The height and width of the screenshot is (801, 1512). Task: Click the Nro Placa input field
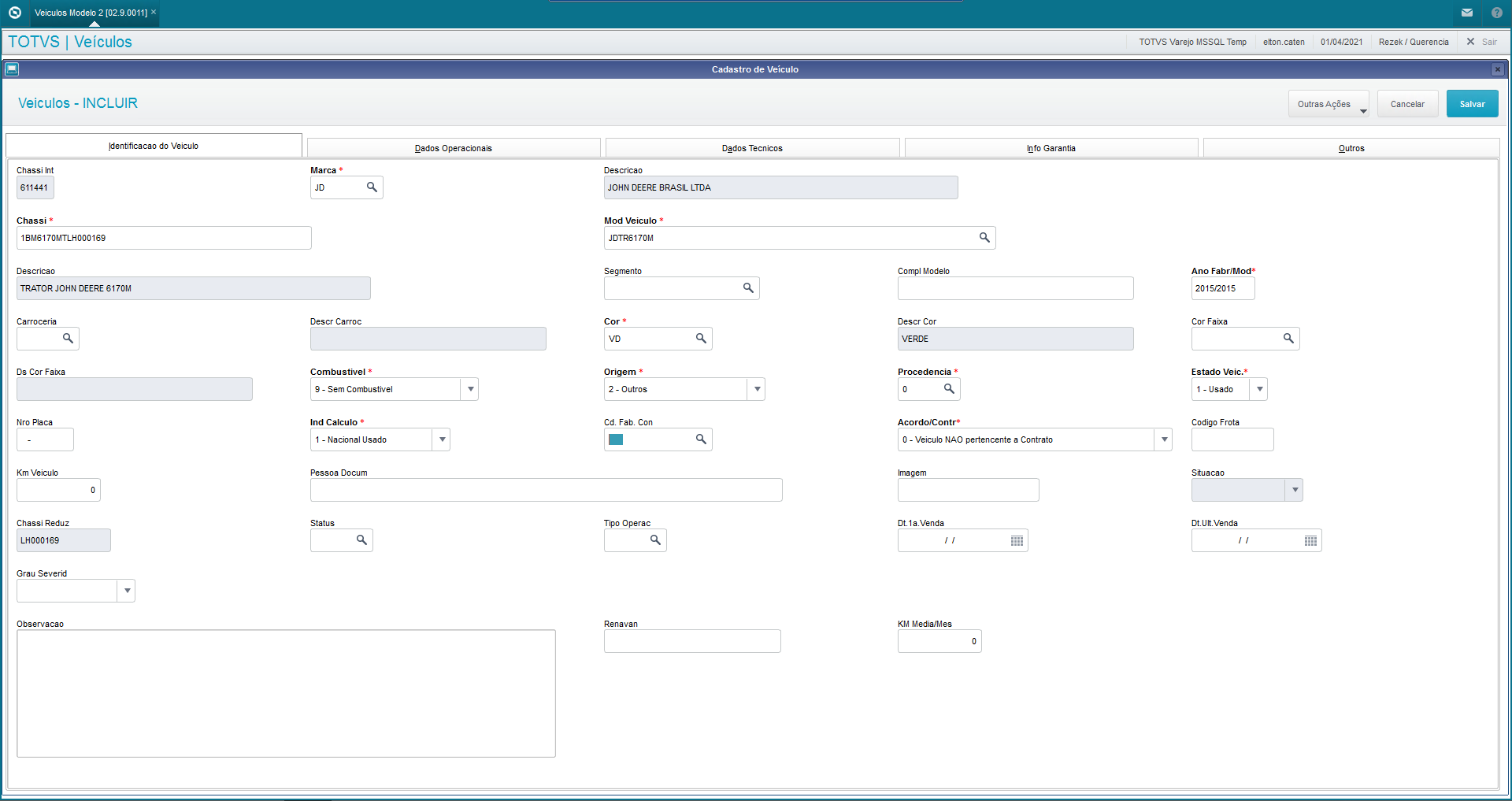[45, 439]
